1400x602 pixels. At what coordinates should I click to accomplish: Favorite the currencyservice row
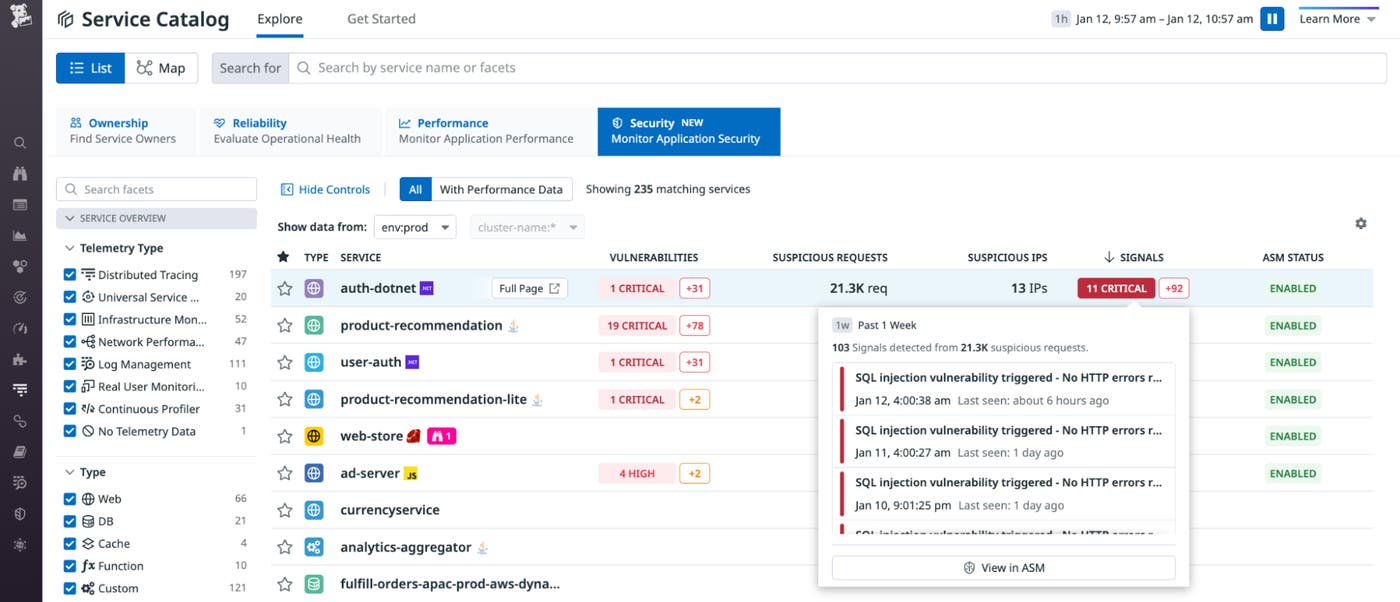(285, 510)
